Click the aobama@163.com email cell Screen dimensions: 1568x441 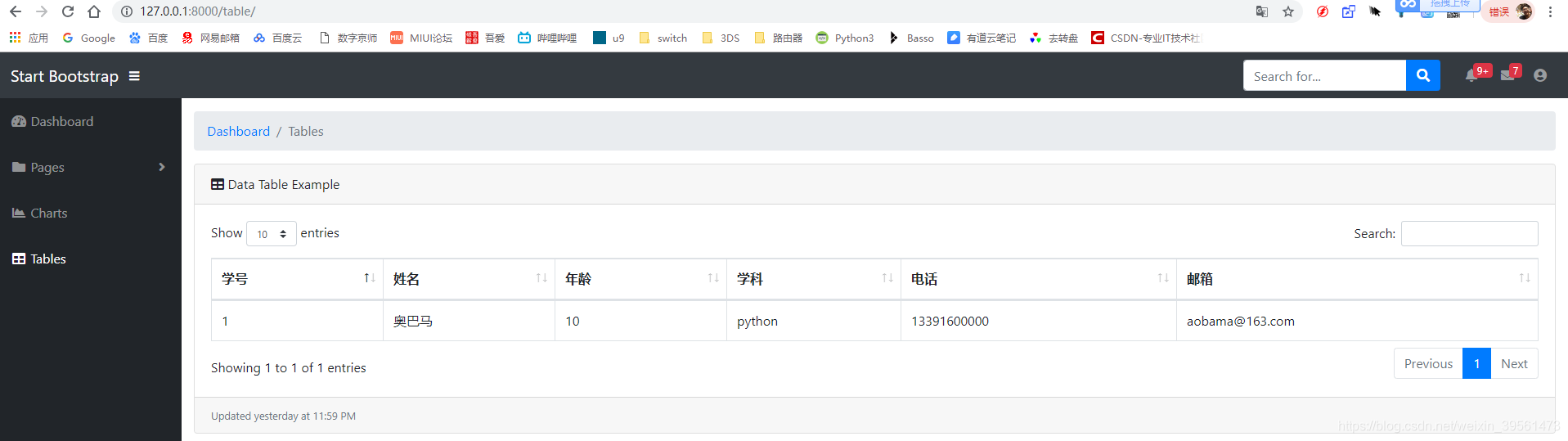coord(1357,321)
